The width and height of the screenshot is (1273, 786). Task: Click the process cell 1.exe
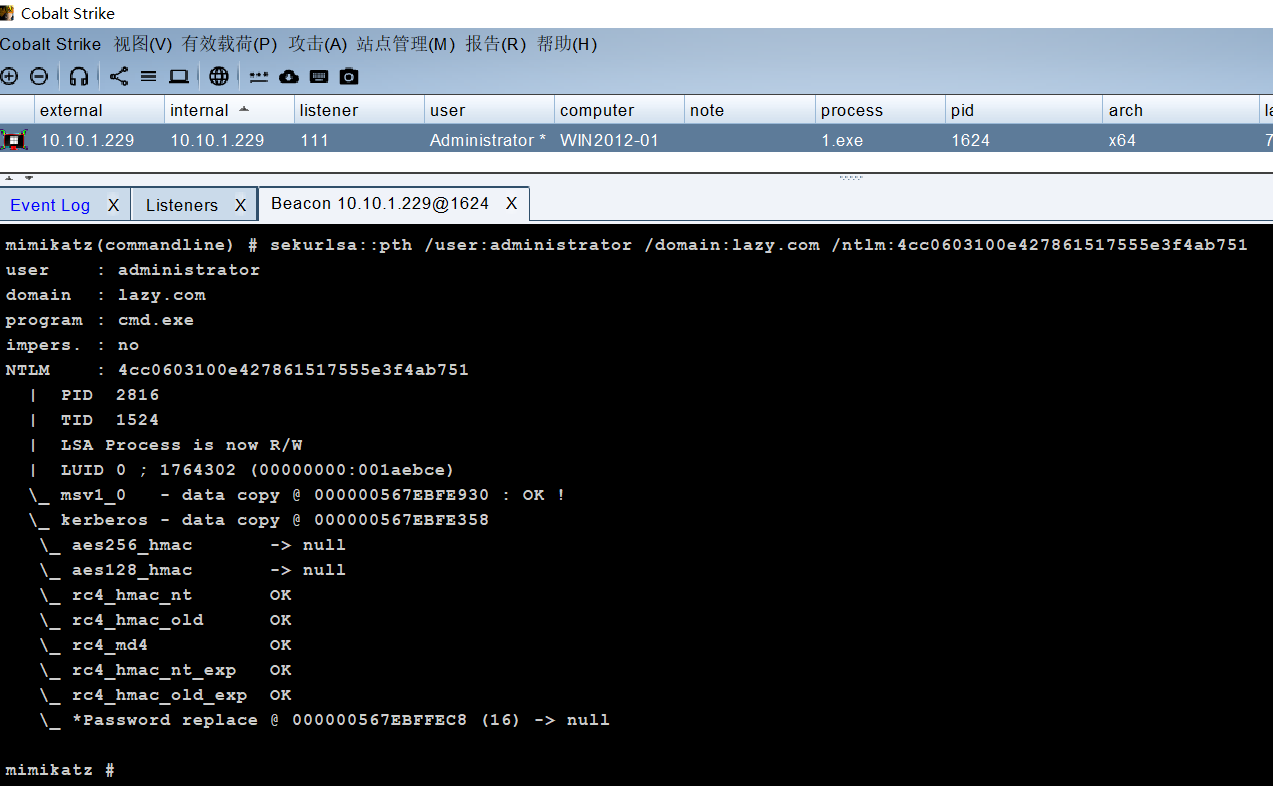(x=842, y=140)
